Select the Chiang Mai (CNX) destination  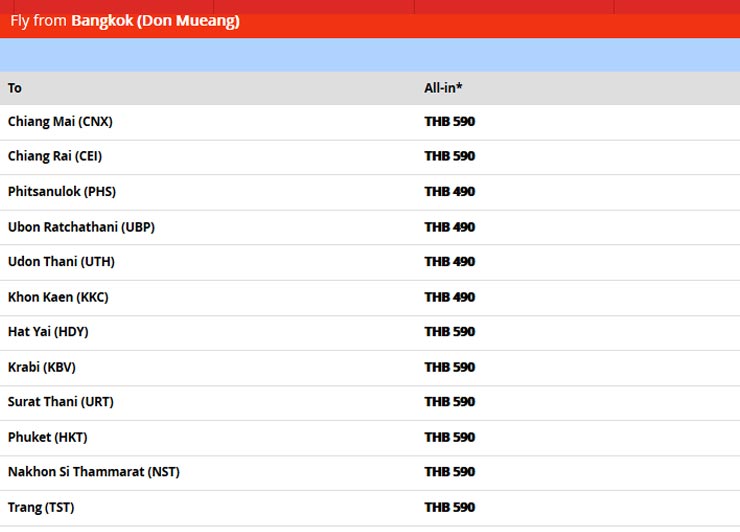click(60, 122)
